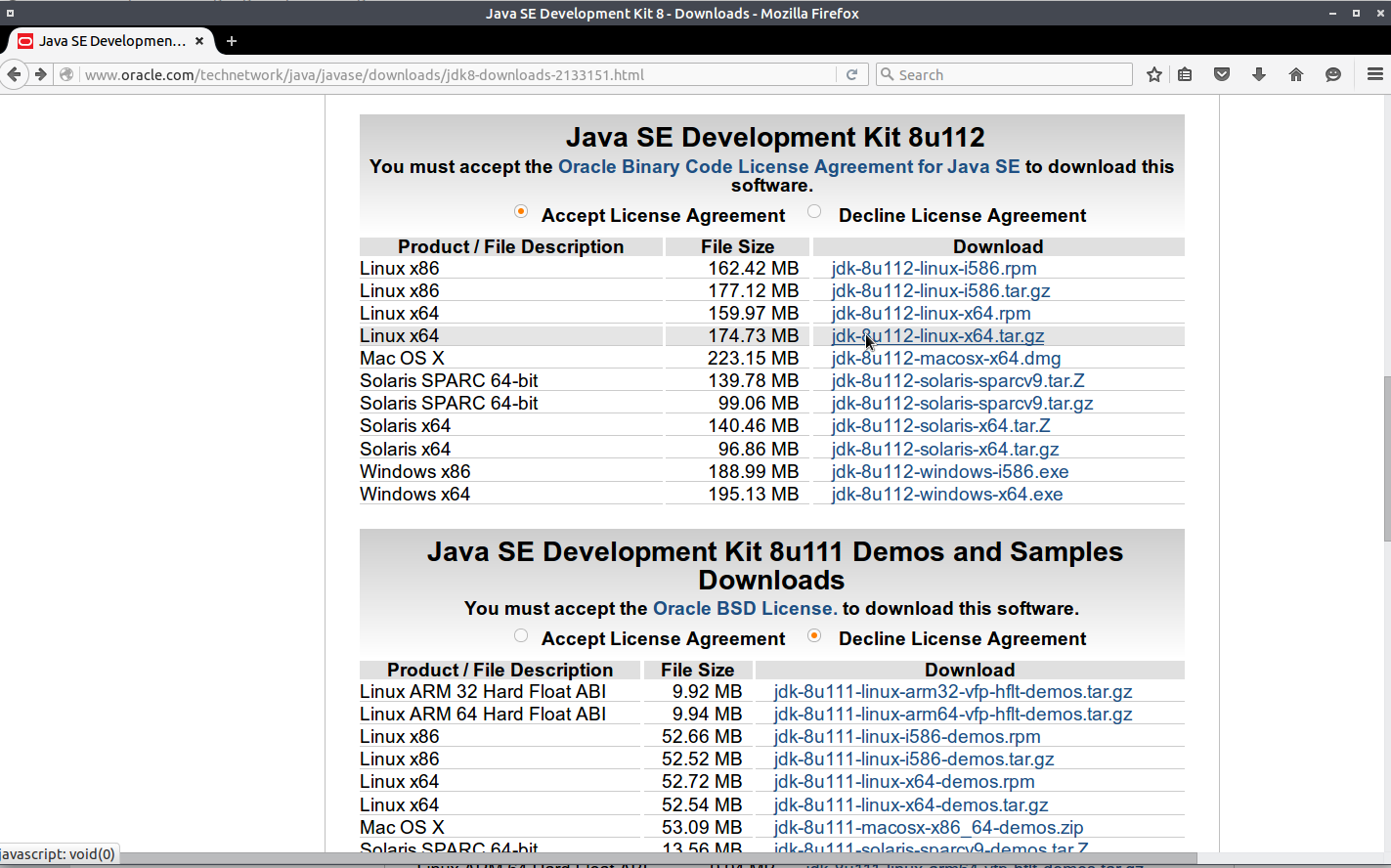This screenshot has width=1391, height=868.
Task: Download jdk-8u112-windows-i586.exe
Action: pos(950,472)
